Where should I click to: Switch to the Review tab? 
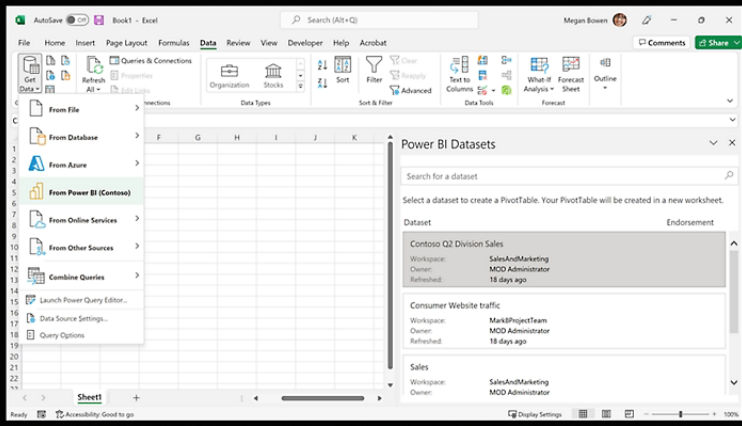(x=238, y=43)
